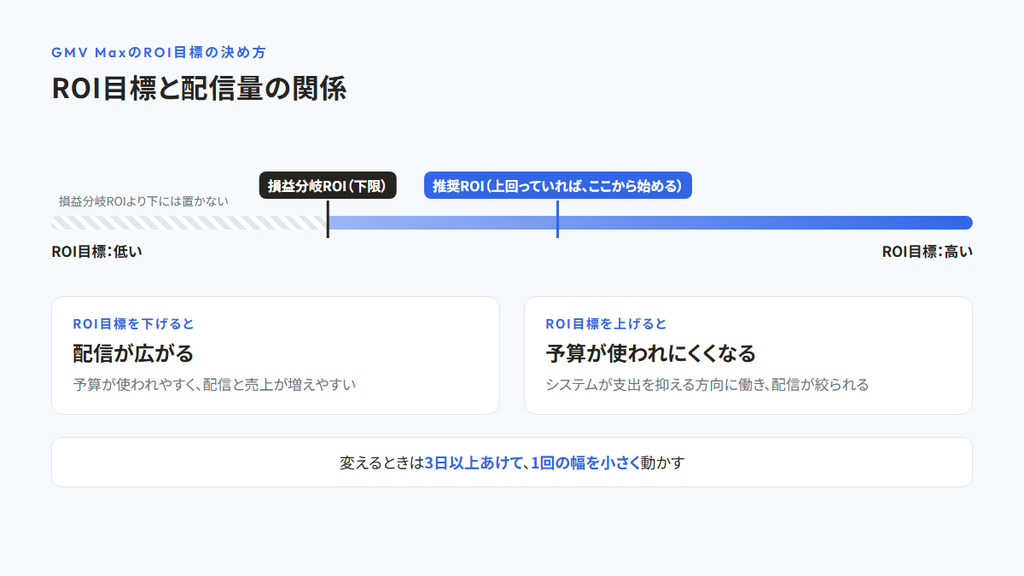Screen dimensions: 1024x576
Task: Click the text 'システムが支出を抑える方向に働き、配信が絞られる'
Action: pos(707,385)
